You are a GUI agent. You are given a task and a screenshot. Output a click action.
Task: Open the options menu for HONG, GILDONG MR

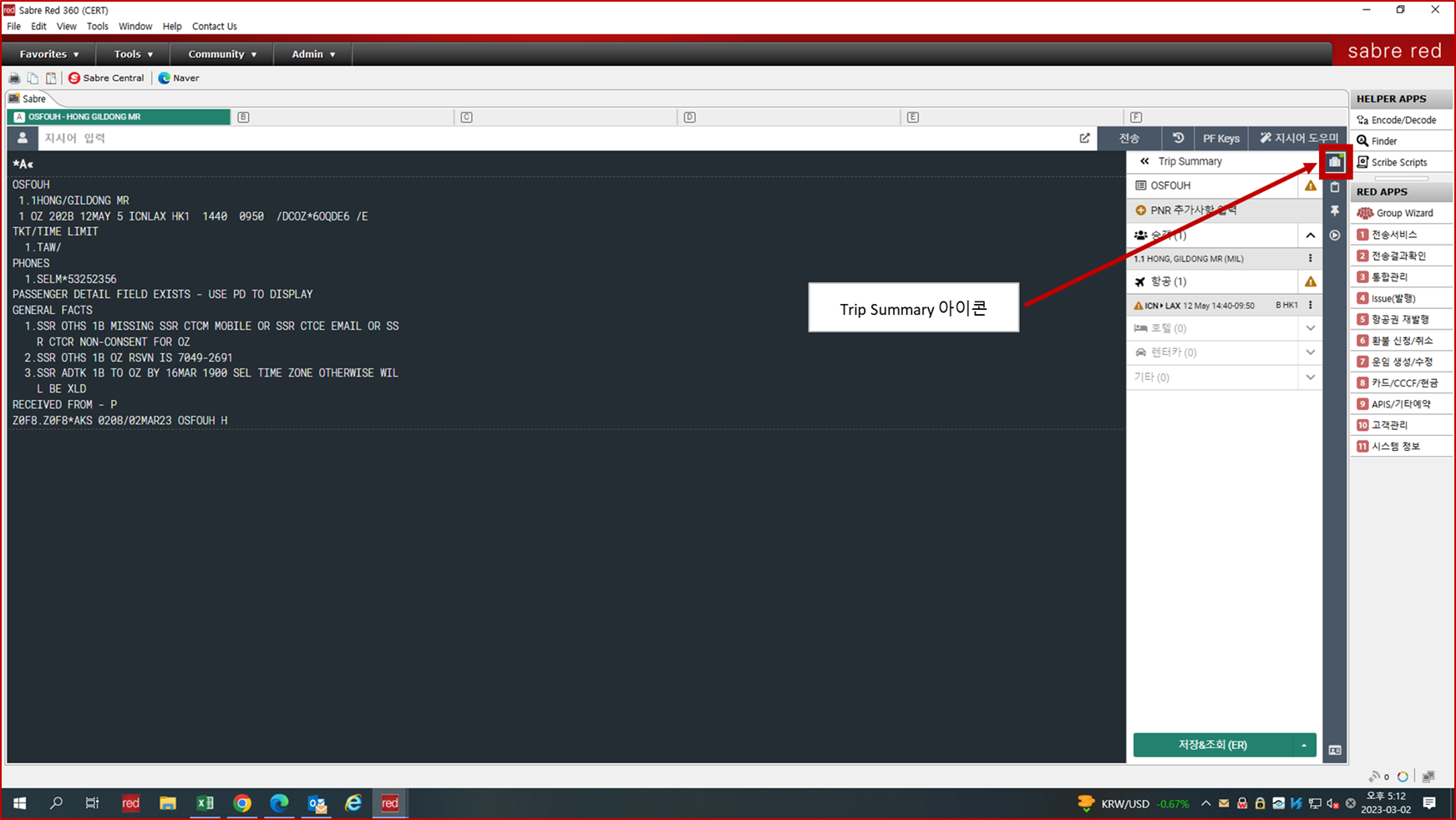[x=1310, y=259]
